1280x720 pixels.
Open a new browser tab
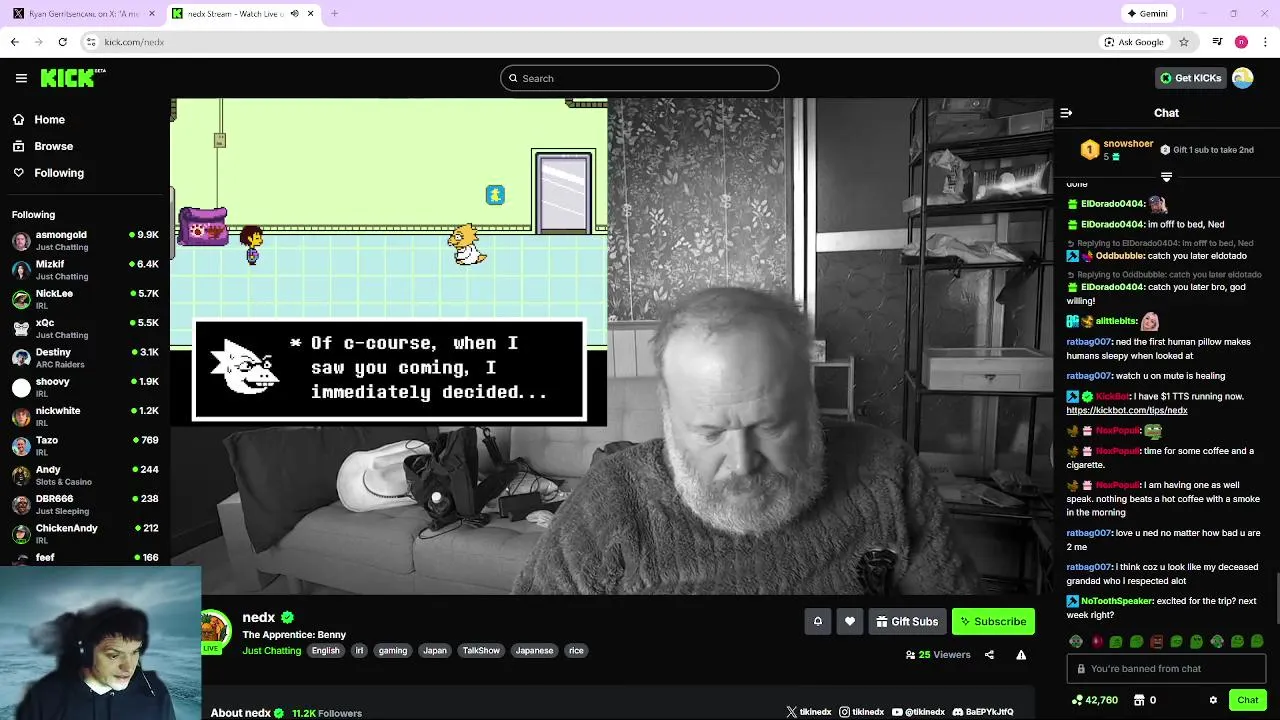pos(334,14)
